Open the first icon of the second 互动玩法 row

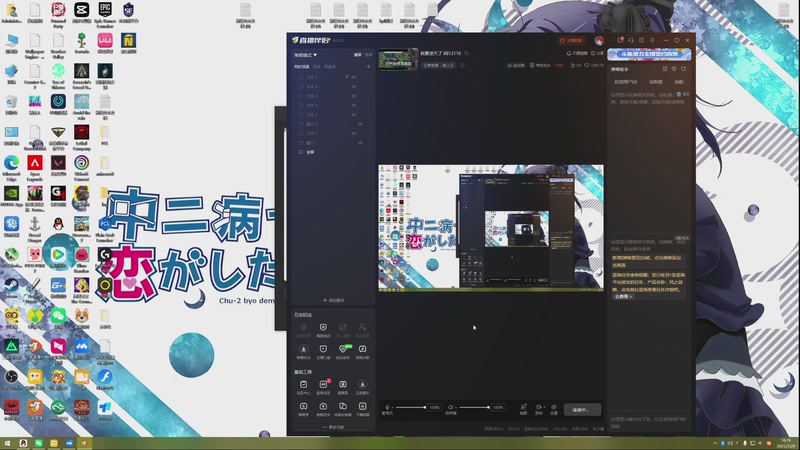[304, 351]
